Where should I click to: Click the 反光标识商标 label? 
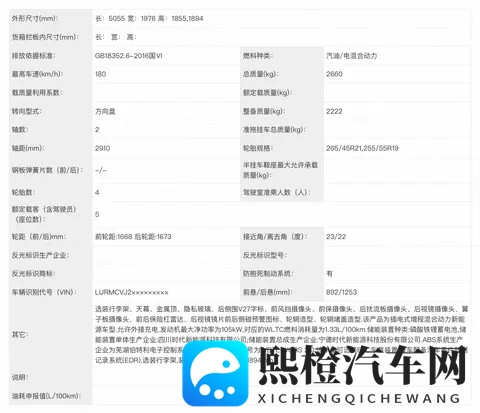tap(34, 274)
